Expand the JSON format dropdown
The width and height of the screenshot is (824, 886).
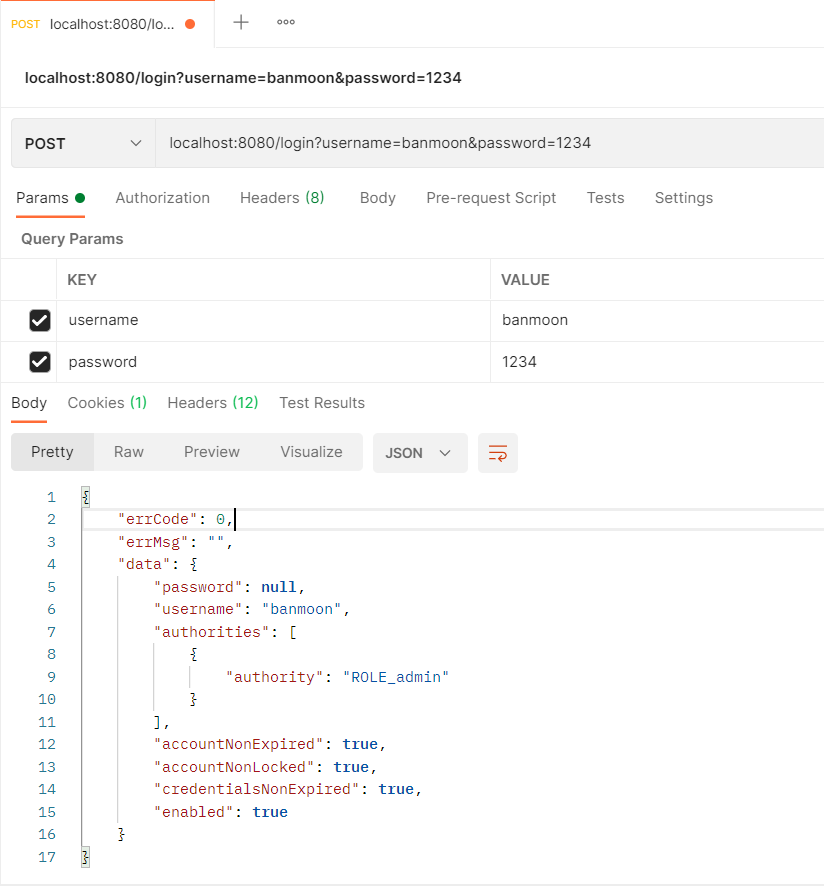click(419, 453)
